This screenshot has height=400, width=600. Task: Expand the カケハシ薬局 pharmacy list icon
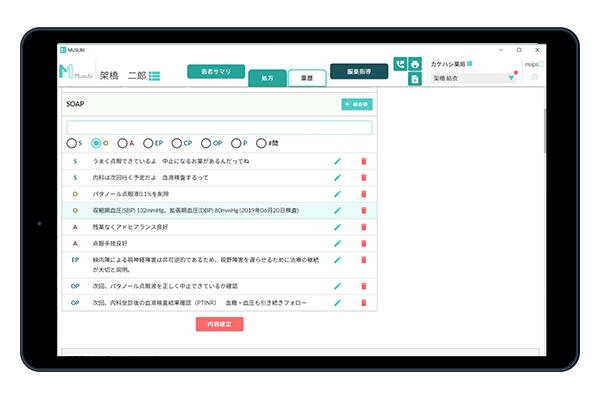[470, 64]
